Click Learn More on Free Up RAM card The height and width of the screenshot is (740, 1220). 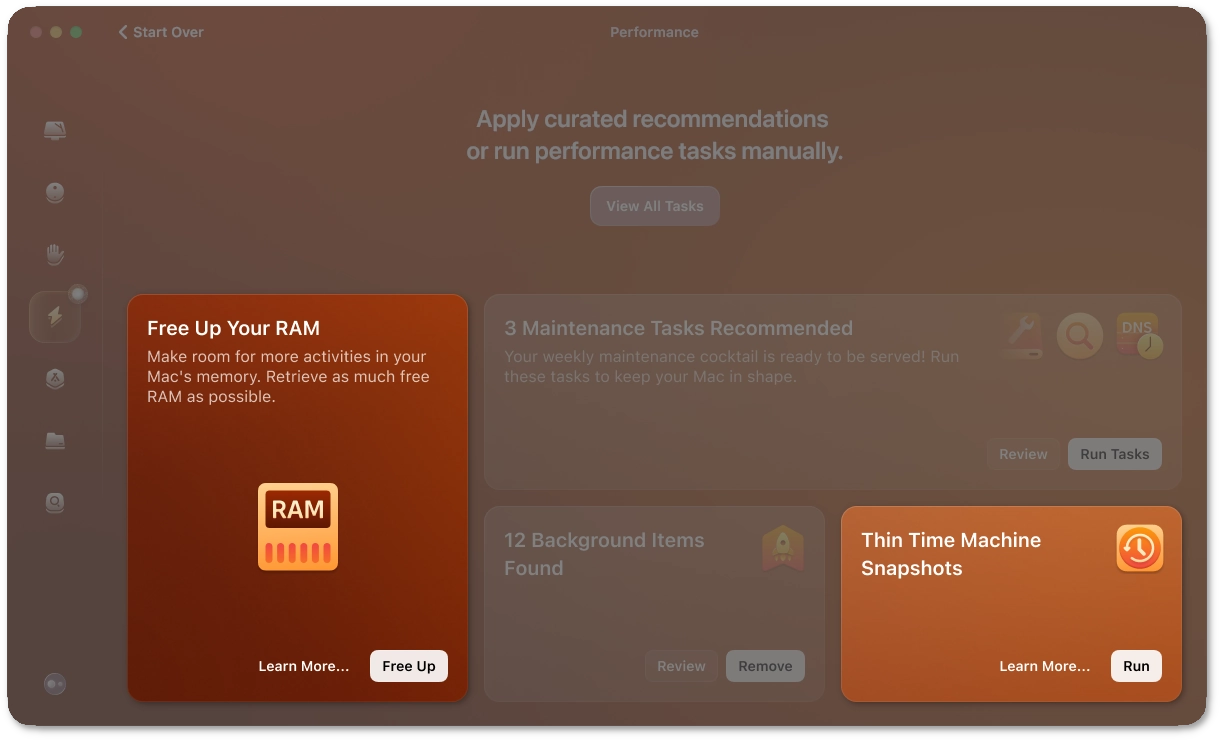[304, 666]
